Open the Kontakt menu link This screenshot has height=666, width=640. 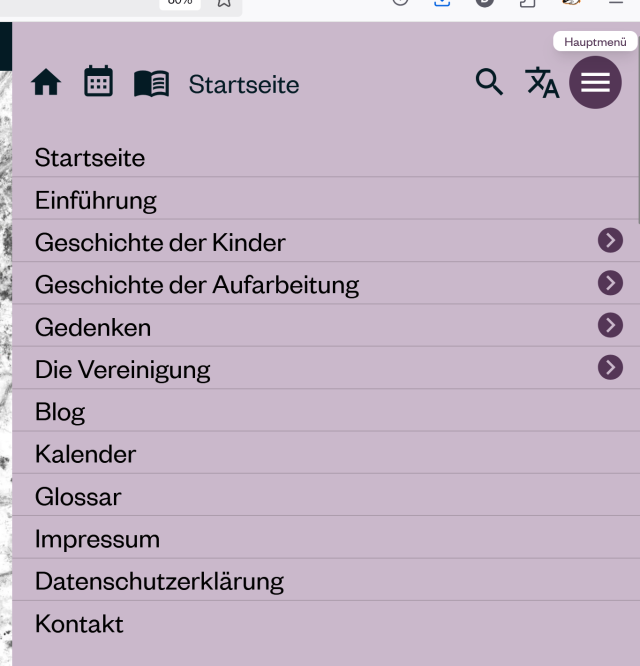pos(79,624)
